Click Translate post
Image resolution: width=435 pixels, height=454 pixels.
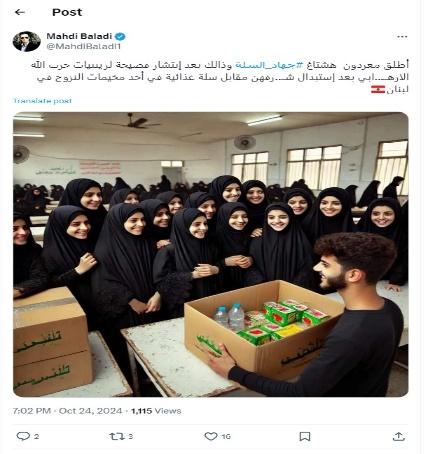[42, 101]
